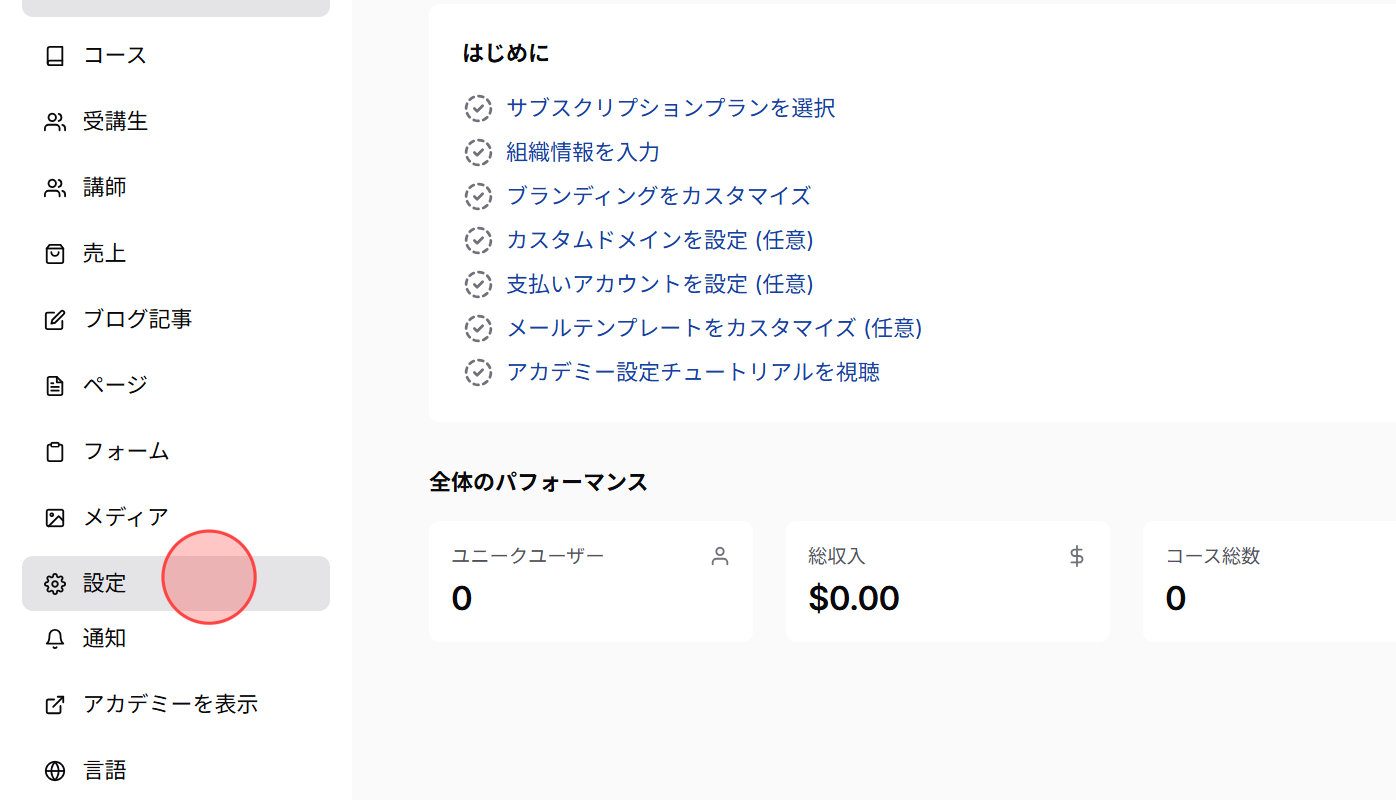Click the 受講生 students icon
The width and height of the screenshot is (1396, 800).
[55, 121]
